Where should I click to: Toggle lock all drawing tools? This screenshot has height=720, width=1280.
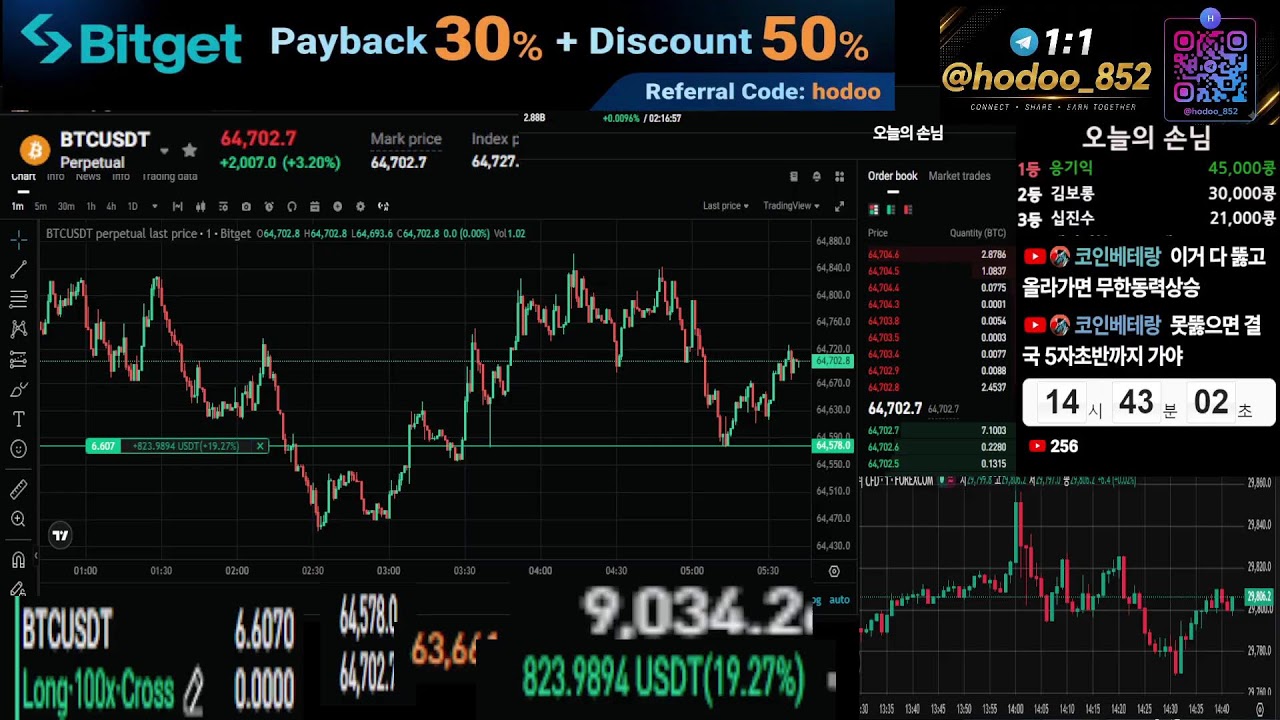(18, 590)
